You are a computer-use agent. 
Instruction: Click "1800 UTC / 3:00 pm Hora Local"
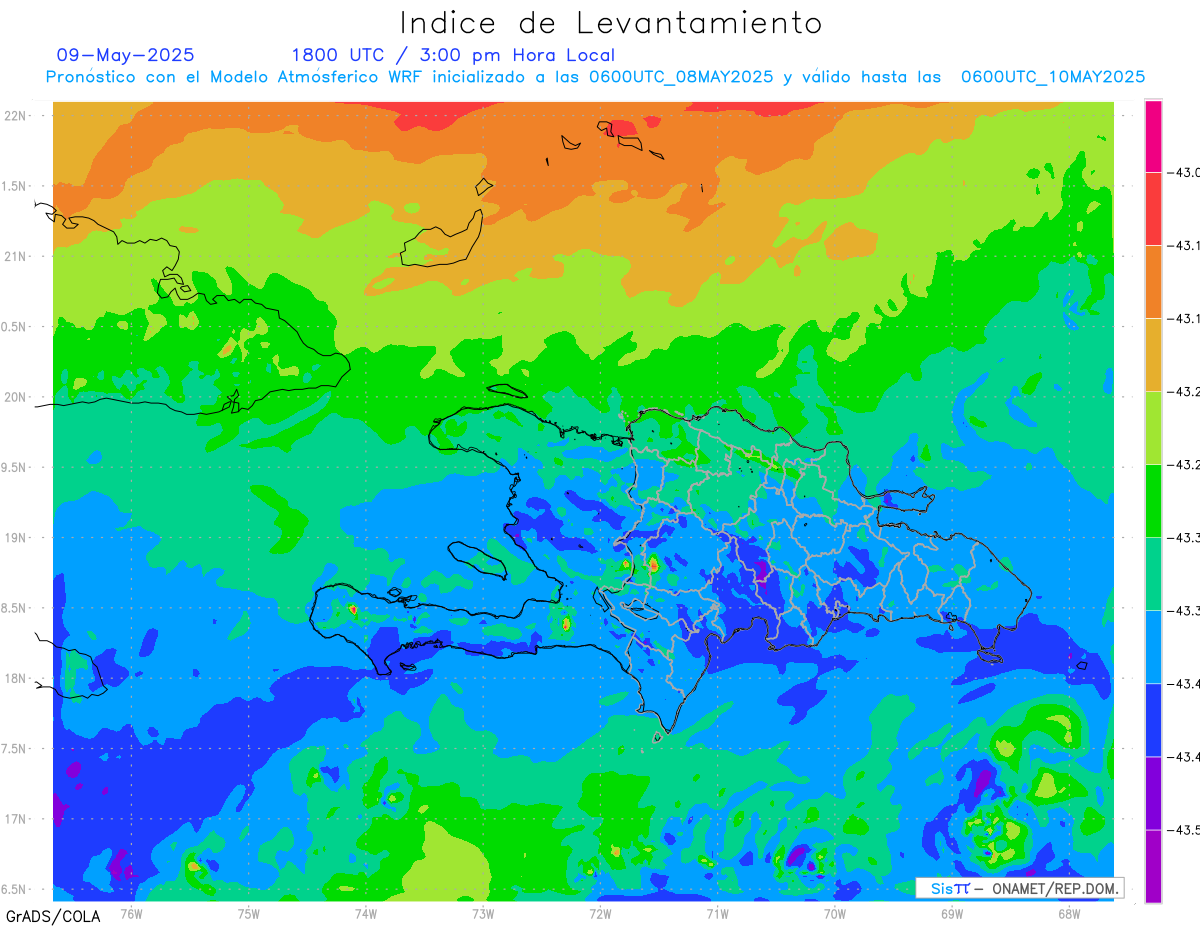point(453,55)
